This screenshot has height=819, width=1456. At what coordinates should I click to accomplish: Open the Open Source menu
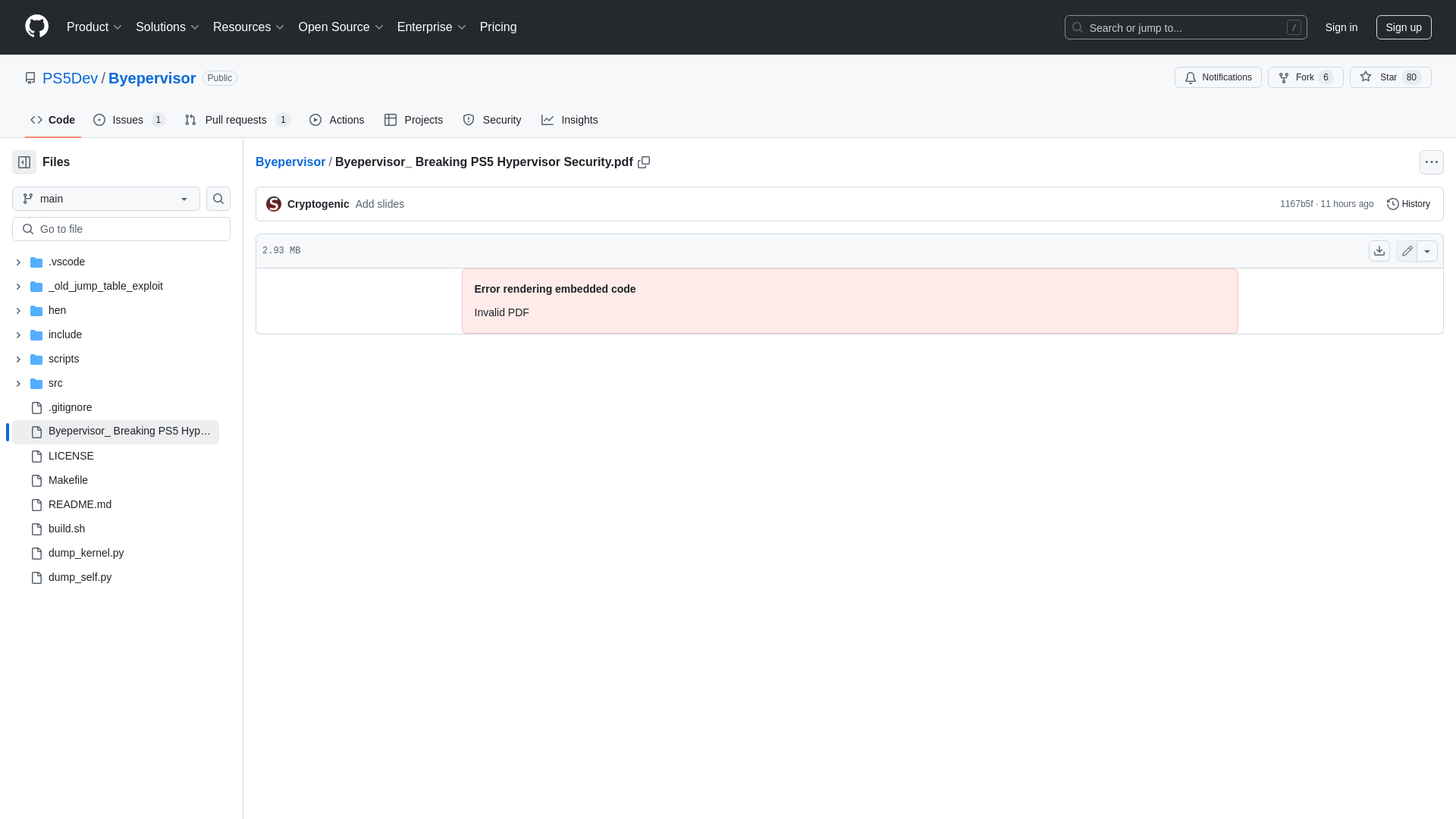click(x=340, y=27)
